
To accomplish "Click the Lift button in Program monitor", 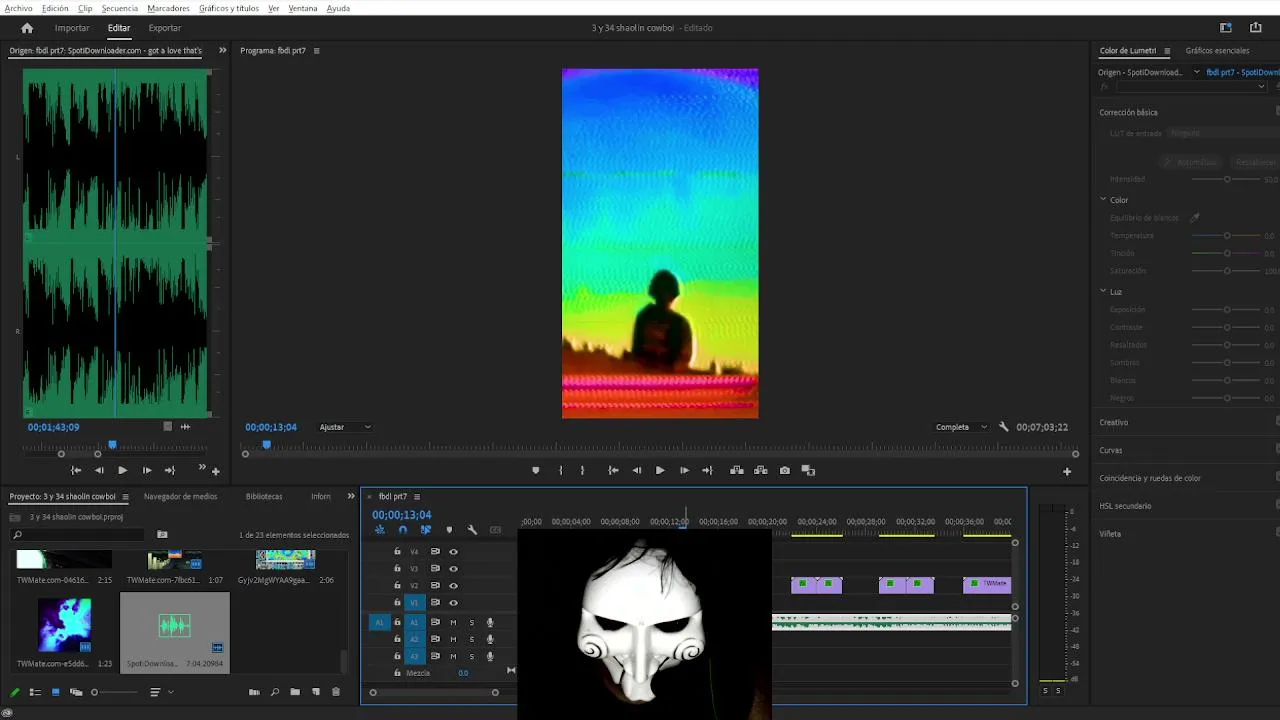I will pyautogui.click(x=737, y=470).
